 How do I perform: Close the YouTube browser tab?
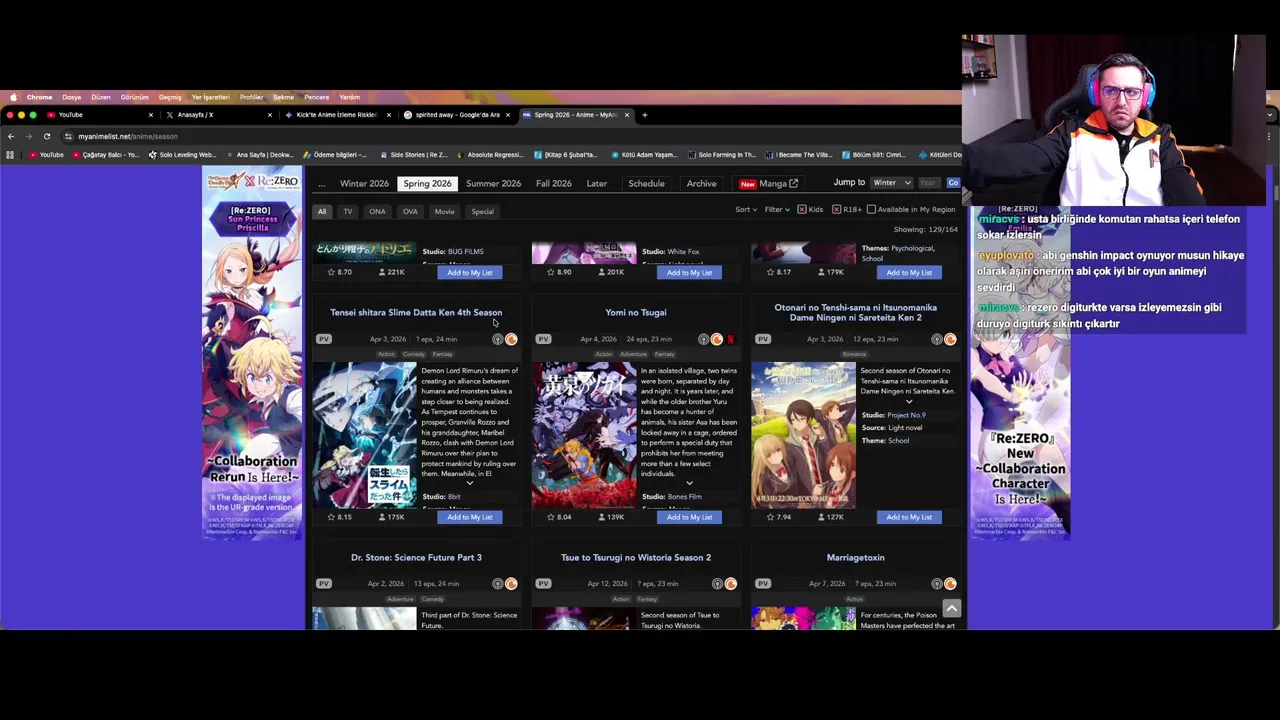point(151,115)
